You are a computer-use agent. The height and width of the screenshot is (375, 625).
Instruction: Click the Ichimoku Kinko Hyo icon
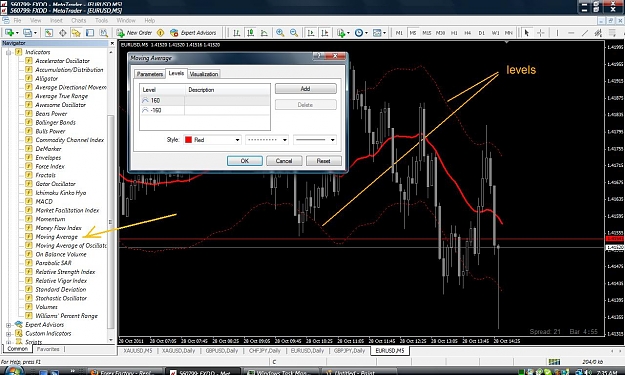pyautogui.click(x=29, y=192)
